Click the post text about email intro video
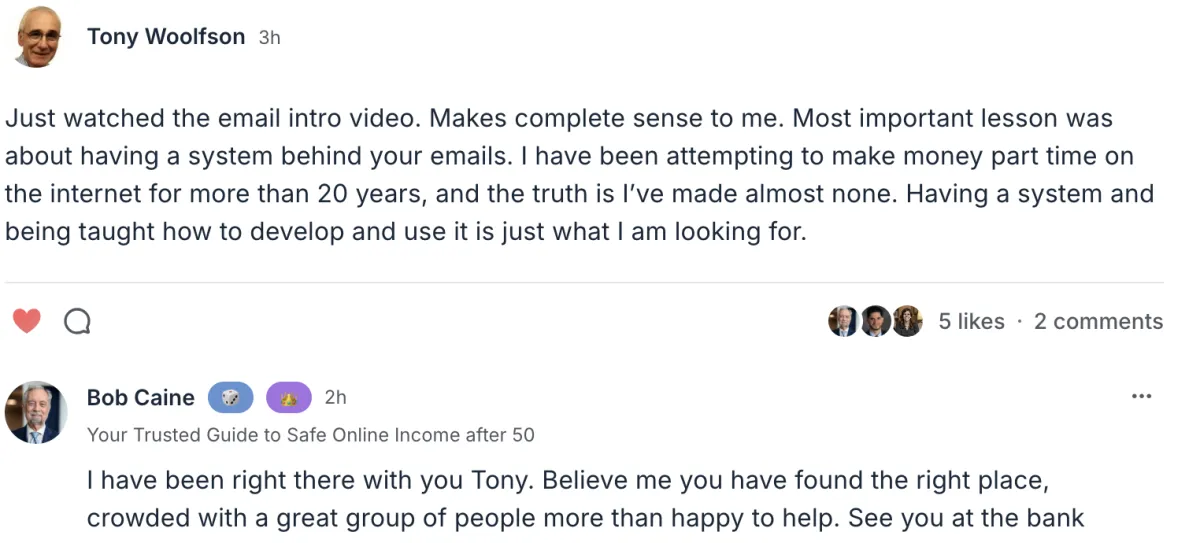 tap(560, 175)
